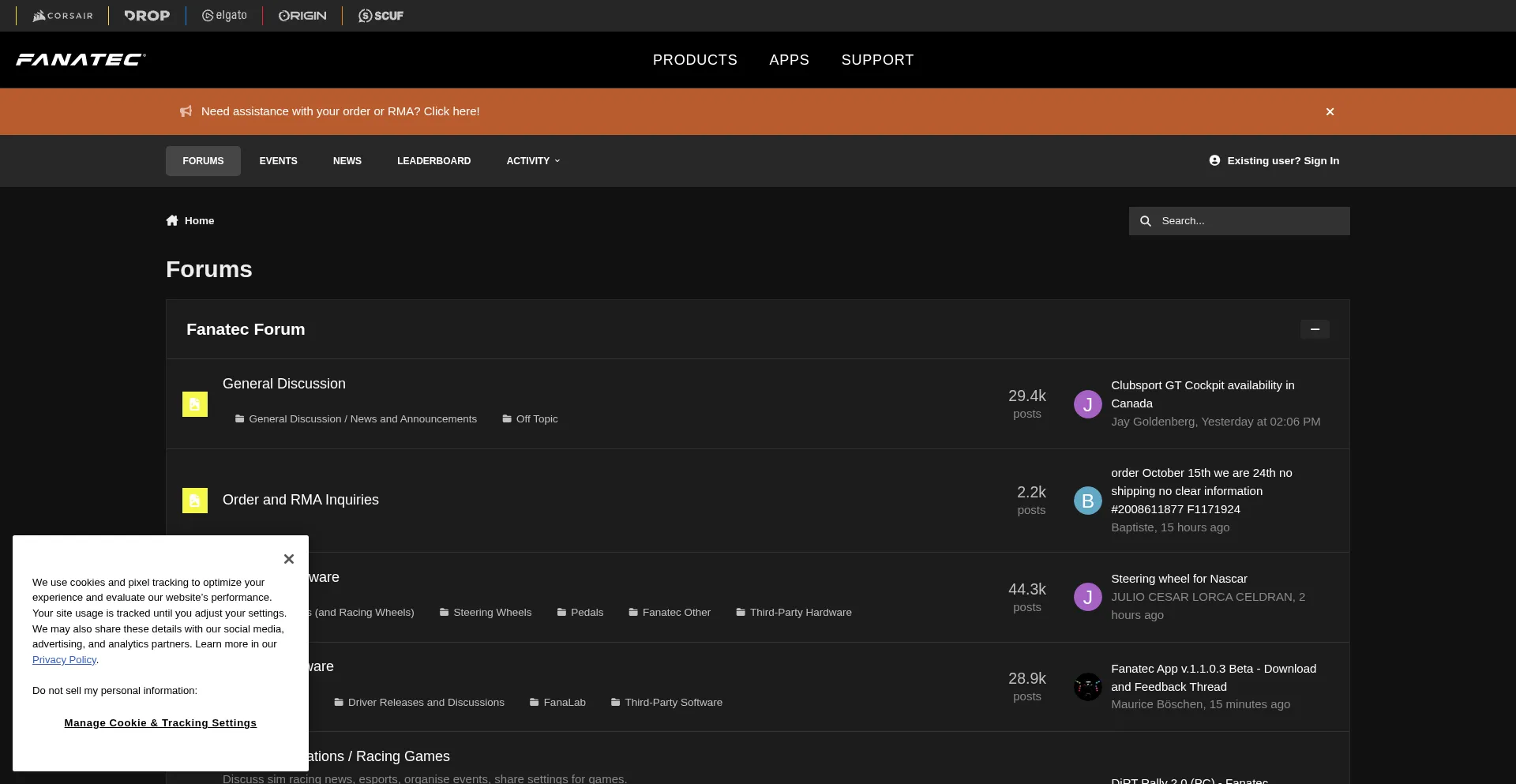The width and height of the screenshot is (1516, 784).
Task: Click Existing user Sign In link
Action: [1274, 161]
